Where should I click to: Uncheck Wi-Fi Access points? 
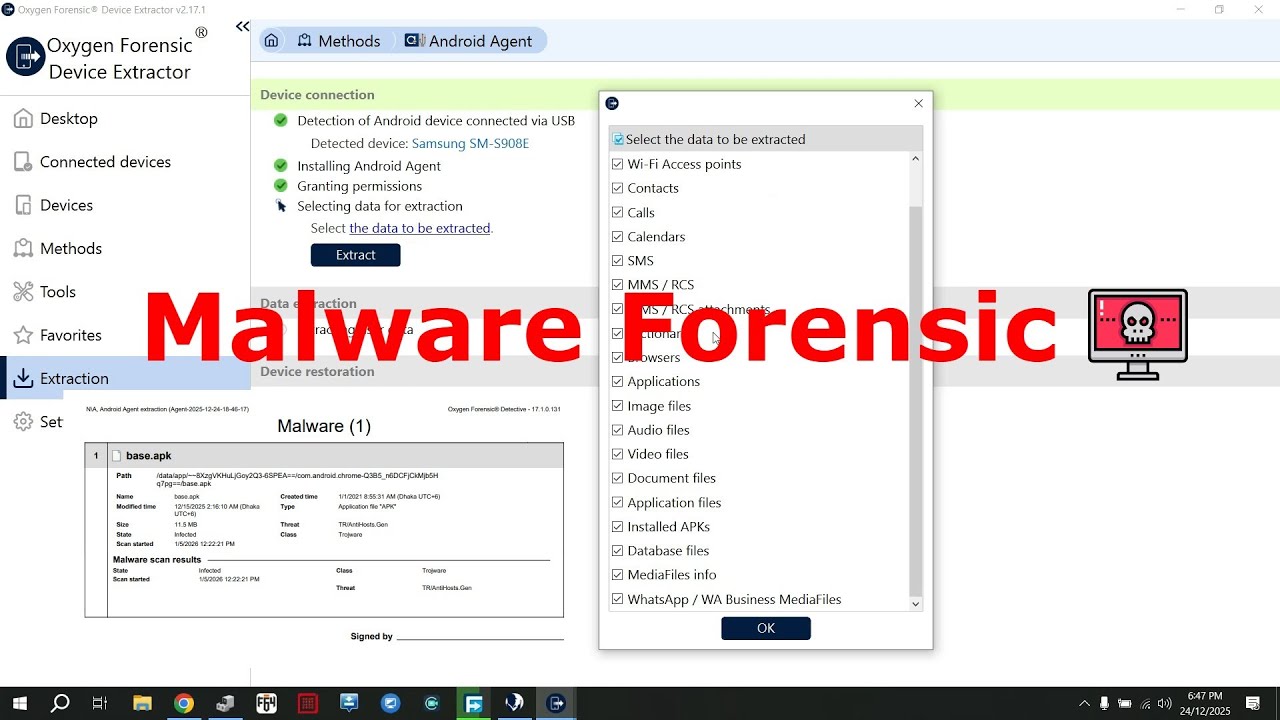click(618, 164)
